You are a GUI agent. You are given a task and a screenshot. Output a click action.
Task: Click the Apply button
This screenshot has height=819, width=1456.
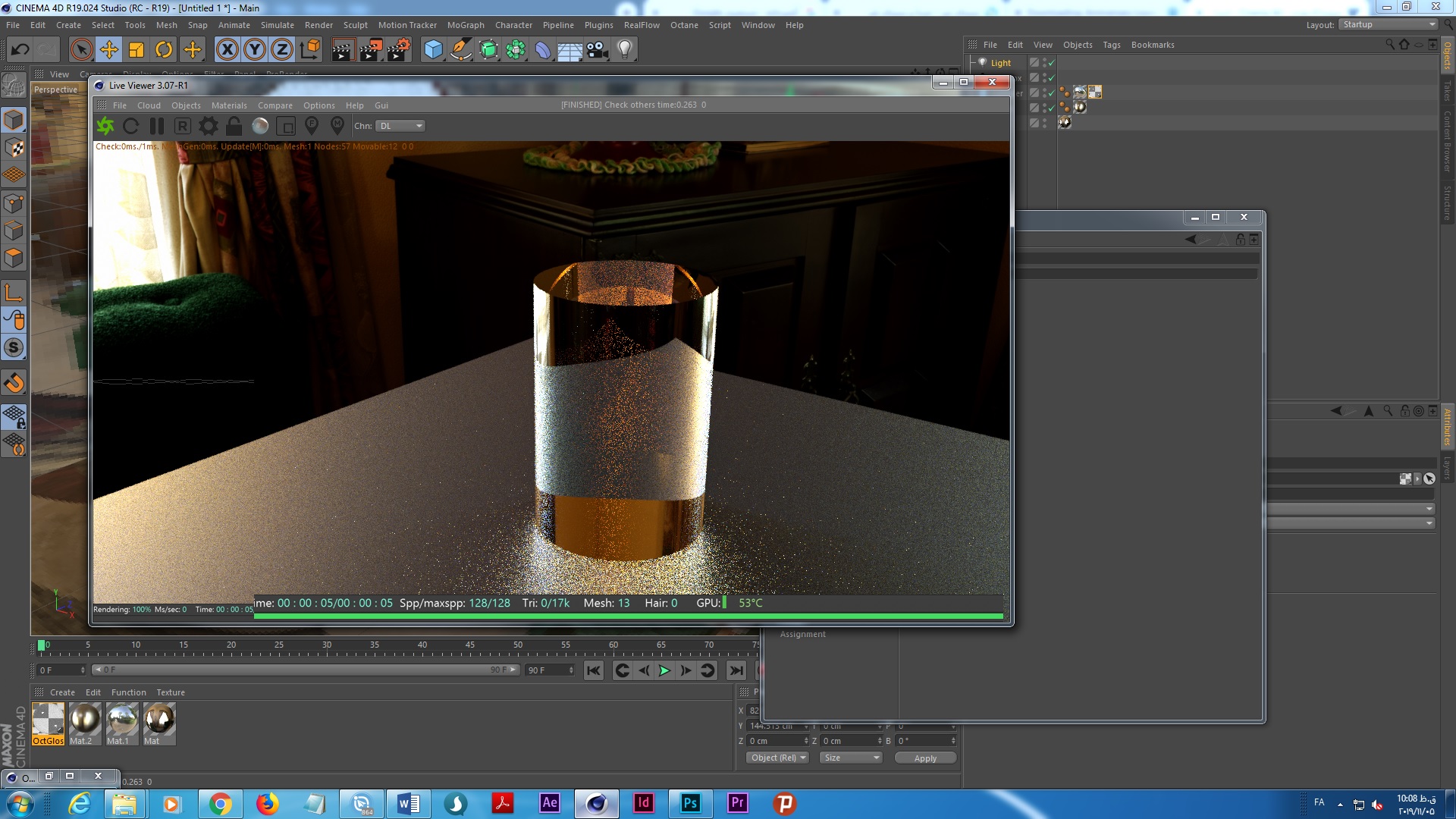coord(925,758)
